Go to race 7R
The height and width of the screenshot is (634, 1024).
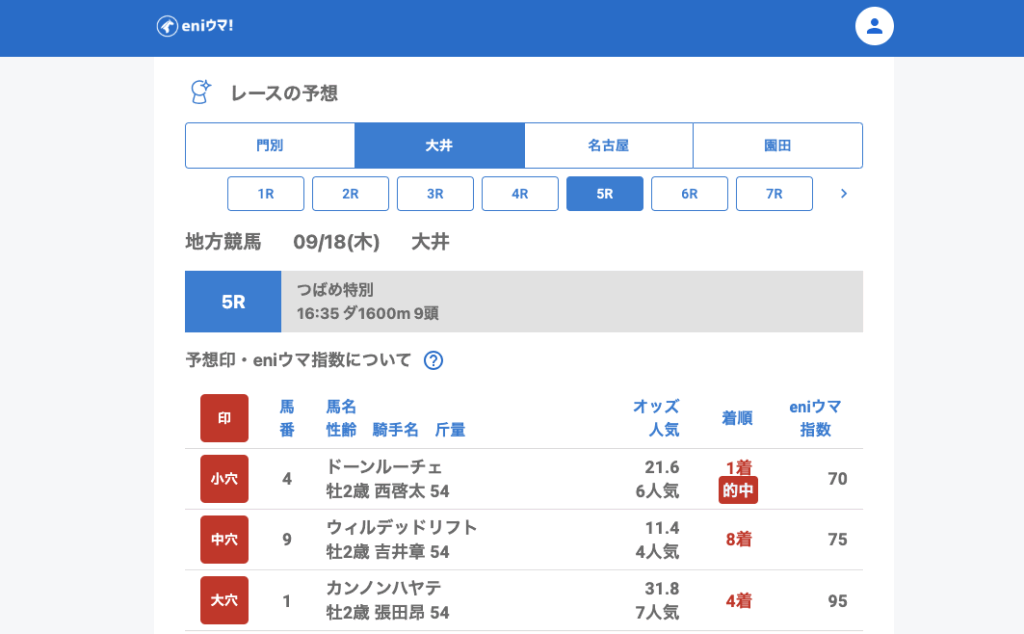tap(774, 194)
